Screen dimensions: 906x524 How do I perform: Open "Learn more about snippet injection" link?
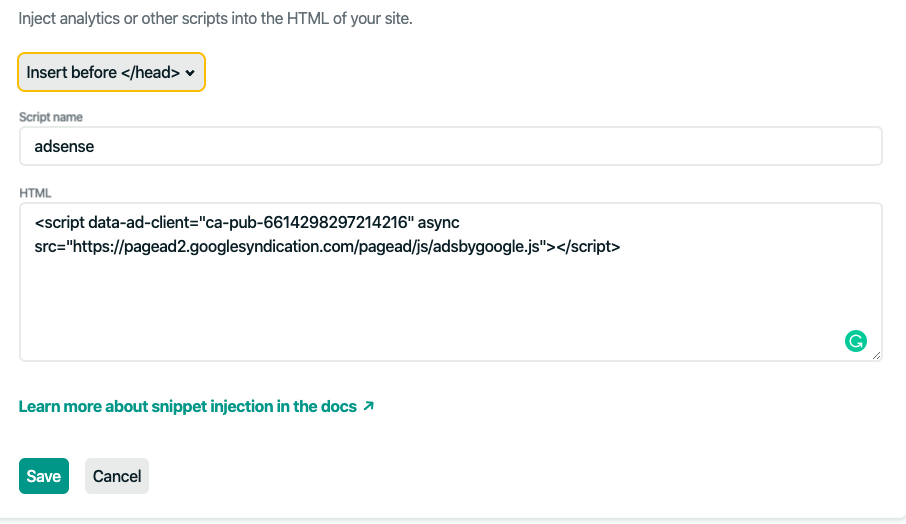pyautogui.click(x=187, y=407)
